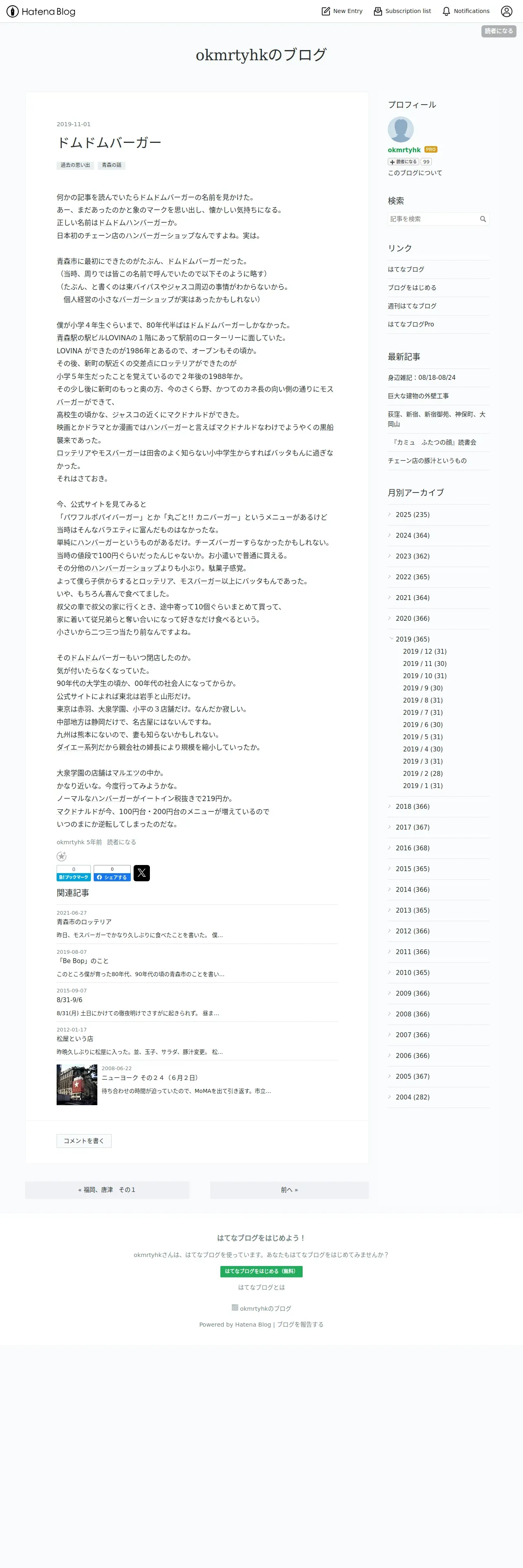Open はてなブログPro sidebar link
Image resolution: width=523 pixels, height=1568 pixels.
411,324
